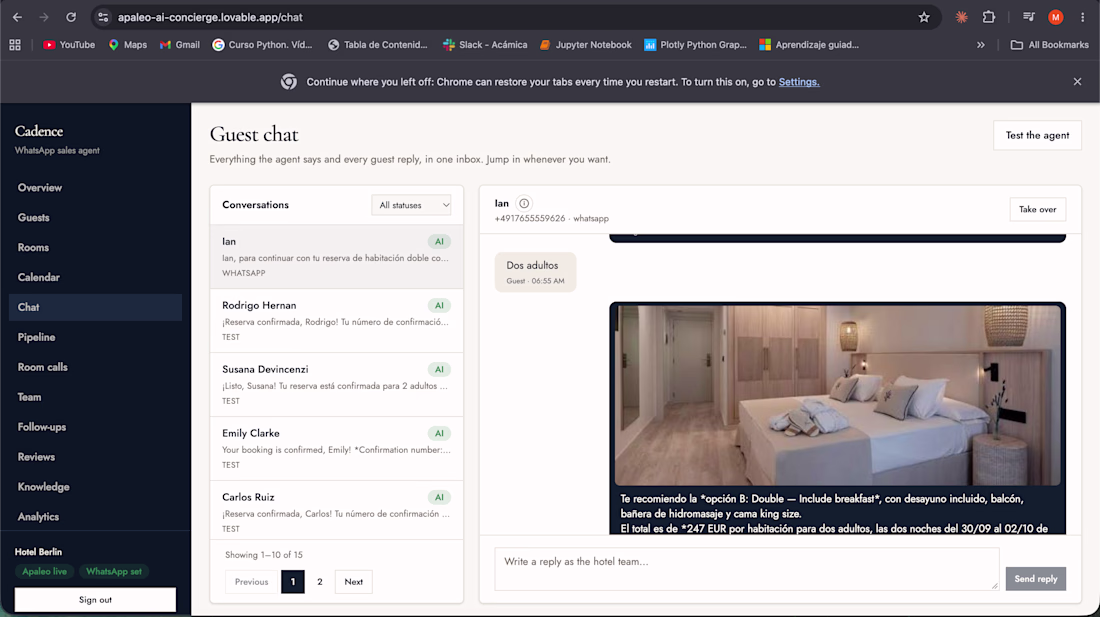
Task: Go to the Rooms page
Action: (95, 248)
